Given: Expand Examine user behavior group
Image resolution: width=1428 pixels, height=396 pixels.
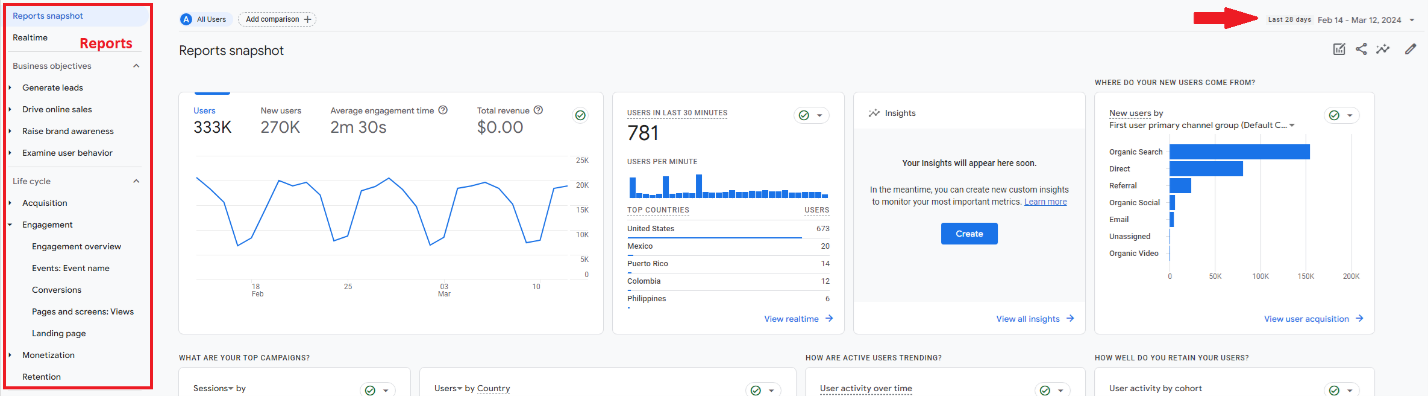Looking at the screenshot, I should point(10,153).
